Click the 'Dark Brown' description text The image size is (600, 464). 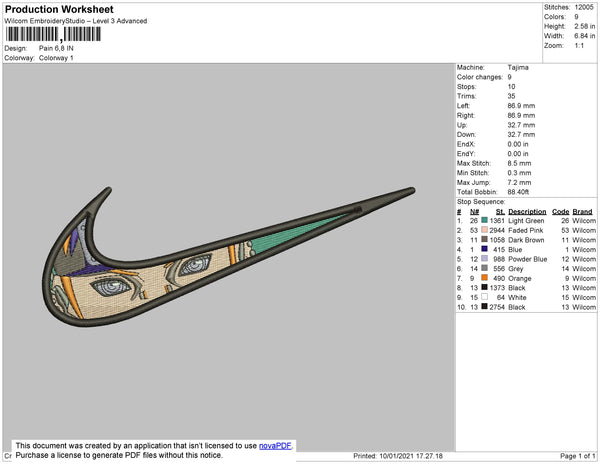click(x=526, y=240)
